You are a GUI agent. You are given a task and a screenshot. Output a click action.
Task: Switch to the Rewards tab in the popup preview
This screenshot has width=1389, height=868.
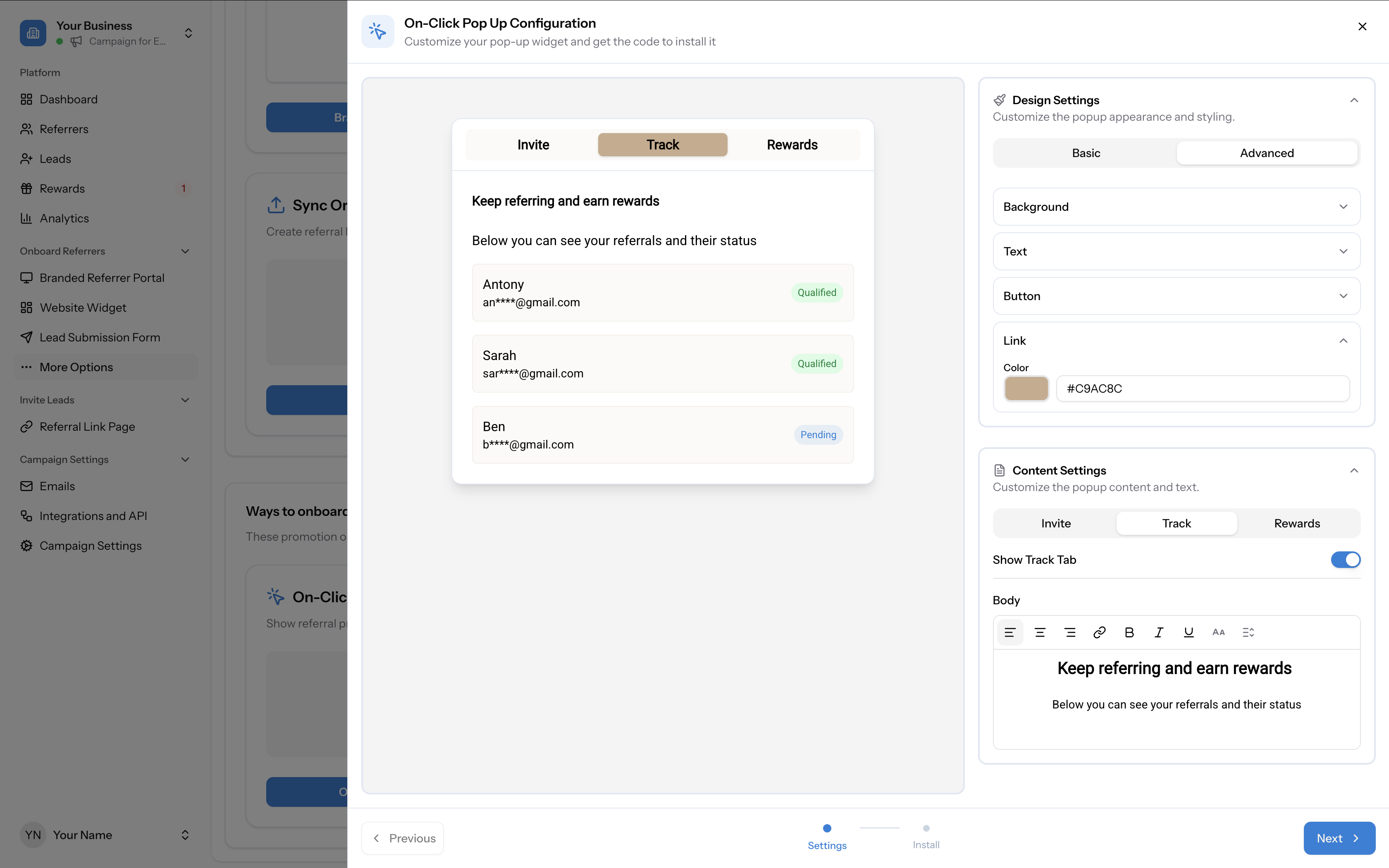[792, 145]
